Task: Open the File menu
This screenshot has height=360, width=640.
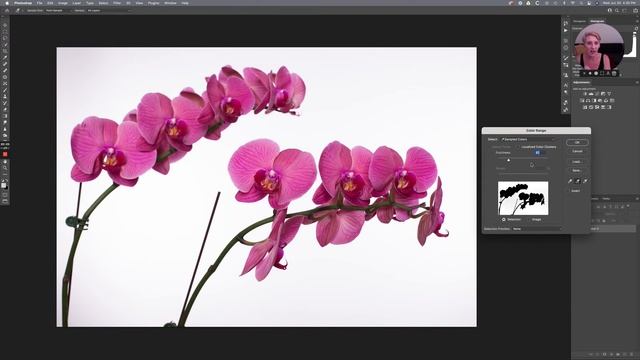Action: [x=40, y=3]
